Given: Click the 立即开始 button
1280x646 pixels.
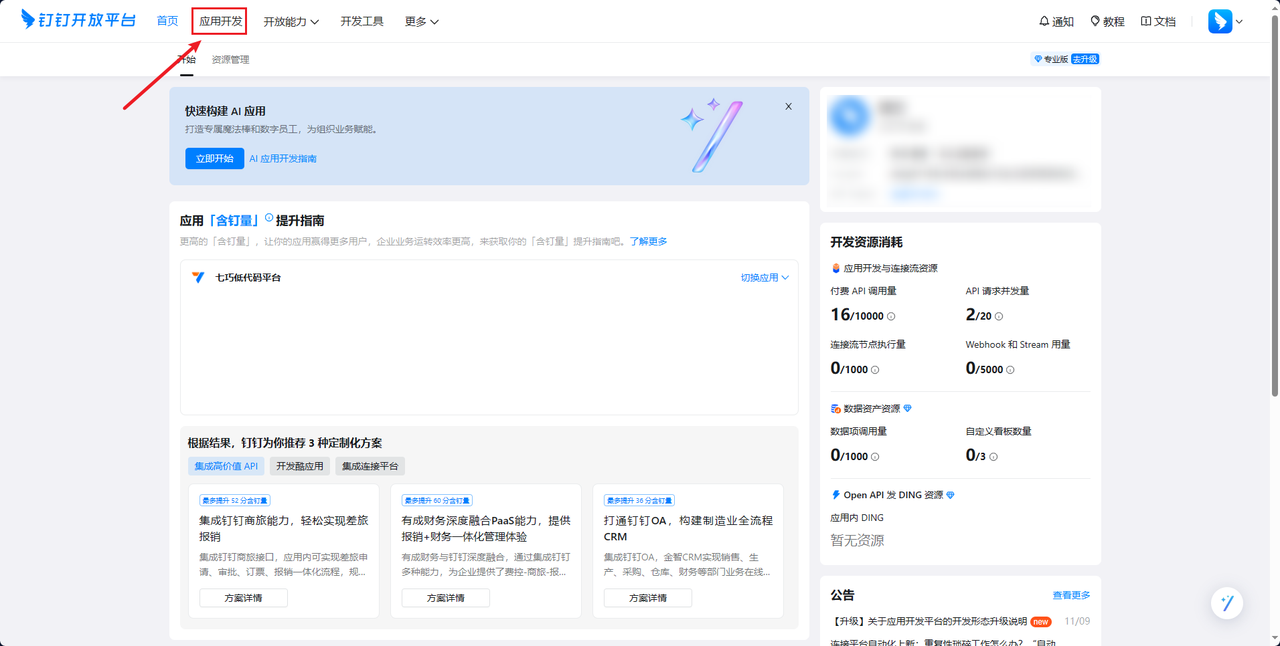Looking at the screenshot, I should [214, 158].
